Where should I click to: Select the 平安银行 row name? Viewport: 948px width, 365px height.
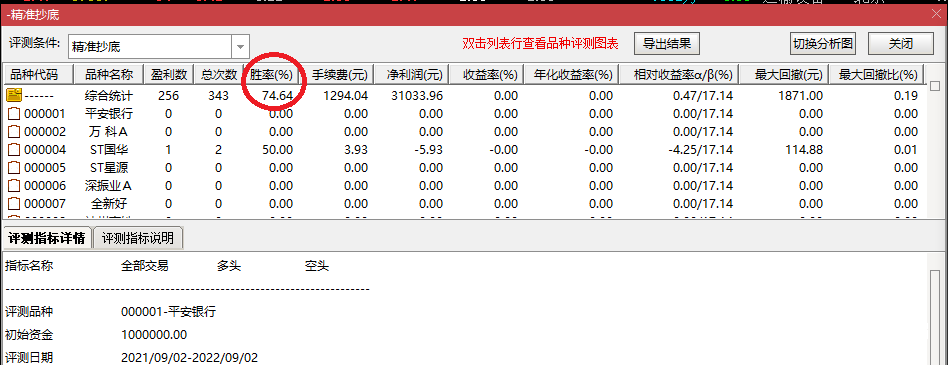(x=108, y=114)
